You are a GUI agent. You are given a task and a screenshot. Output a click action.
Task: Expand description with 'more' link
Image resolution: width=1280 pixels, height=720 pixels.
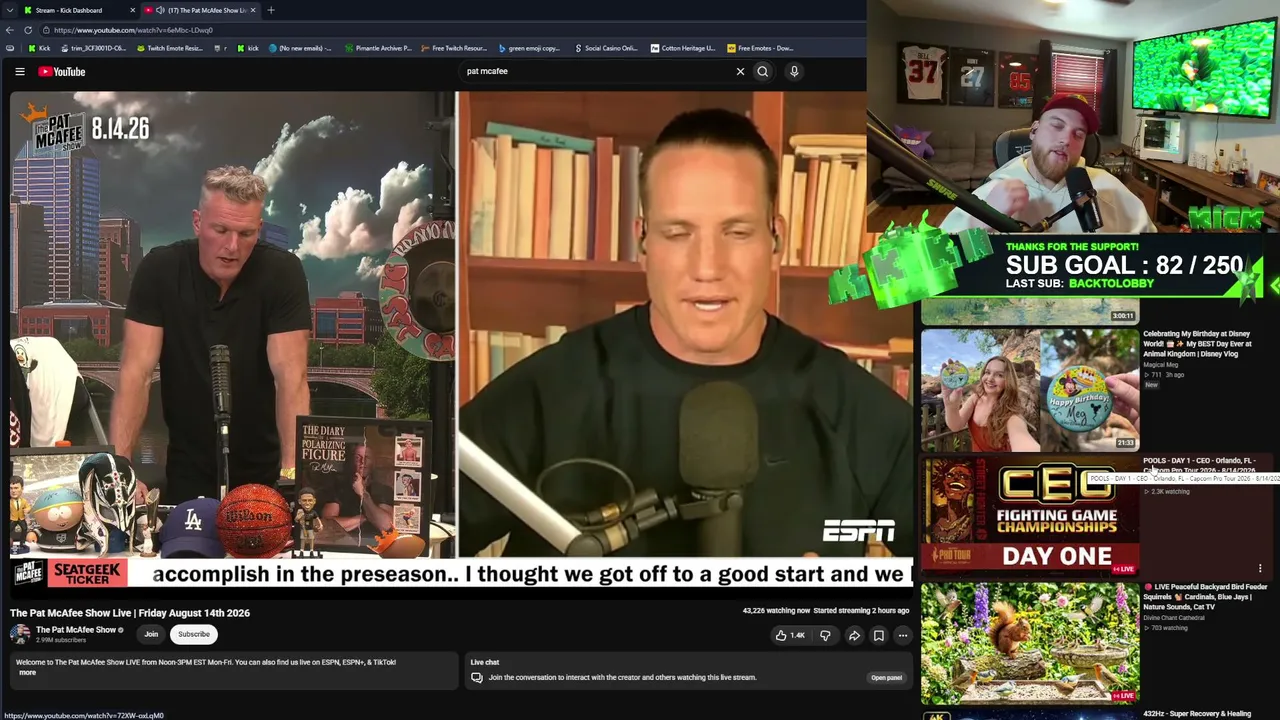[27, 672]
